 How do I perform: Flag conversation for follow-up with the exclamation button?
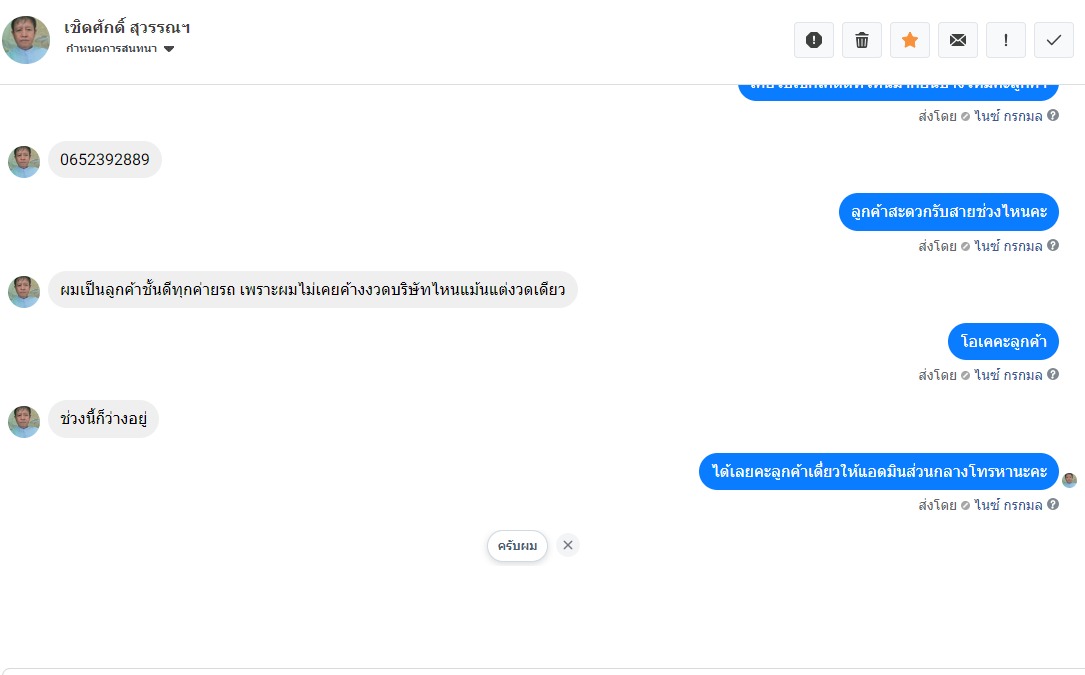point(1006,40)
